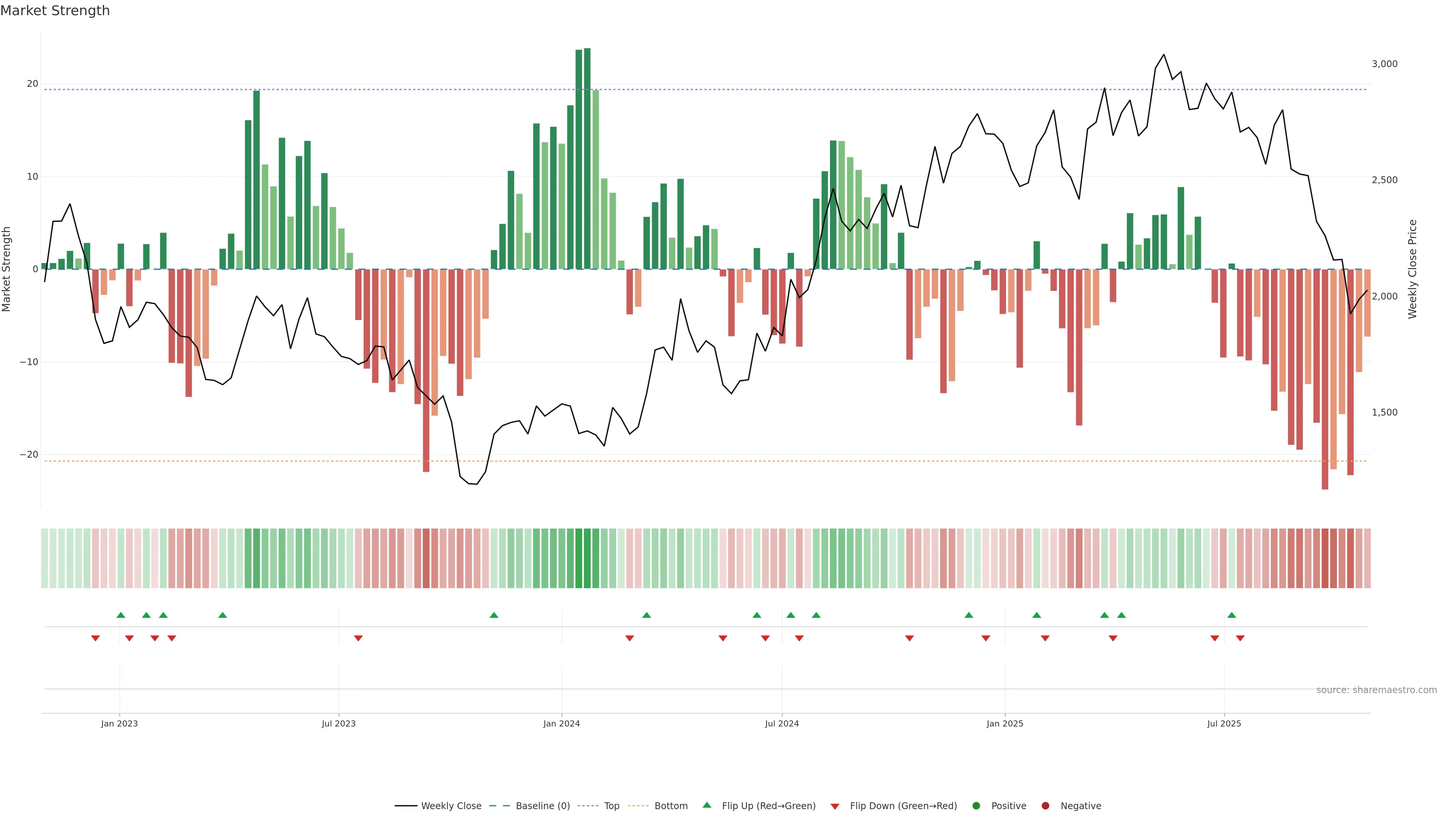The image size is (1456, 819).
Task: Click the Positive green circle legend icon
Action: pyautogui.click(x=976, y=806)
